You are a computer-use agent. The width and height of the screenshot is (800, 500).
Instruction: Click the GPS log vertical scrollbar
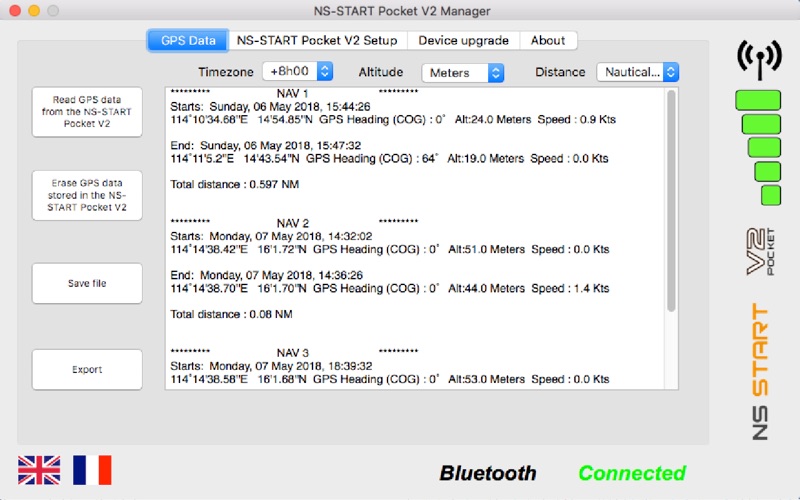click(x=671, y=201)
